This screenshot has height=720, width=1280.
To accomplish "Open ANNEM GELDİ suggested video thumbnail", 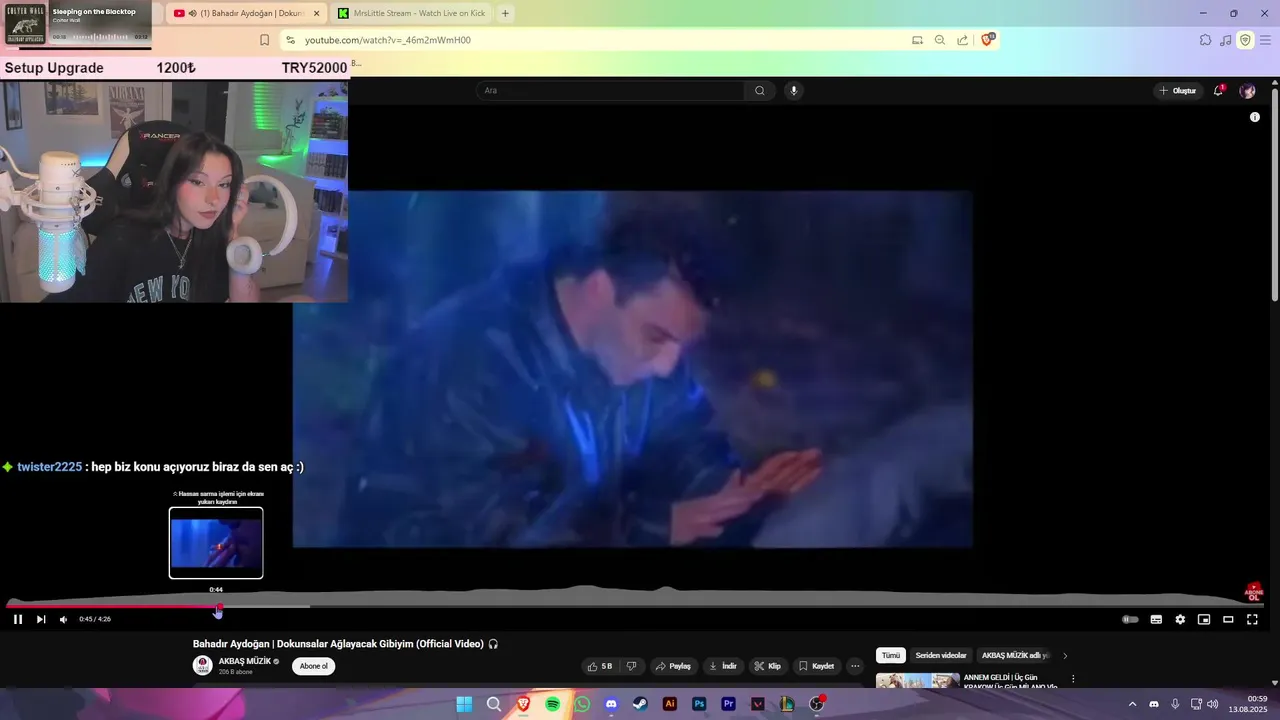I will 917,681.
